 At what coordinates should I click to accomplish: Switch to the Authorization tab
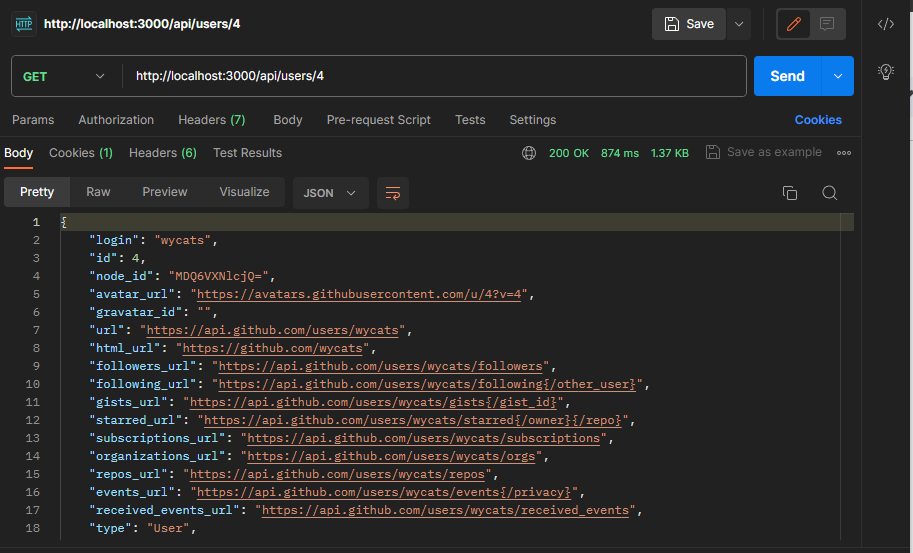point(116,120)
